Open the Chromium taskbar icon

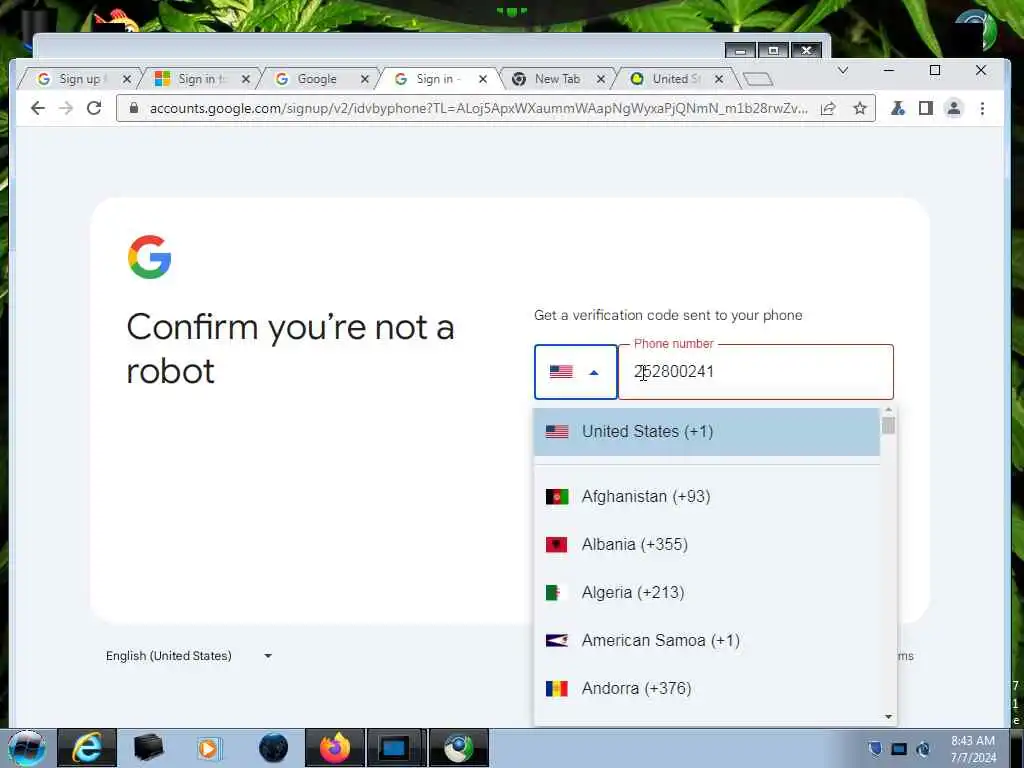(x=459, y=748)
